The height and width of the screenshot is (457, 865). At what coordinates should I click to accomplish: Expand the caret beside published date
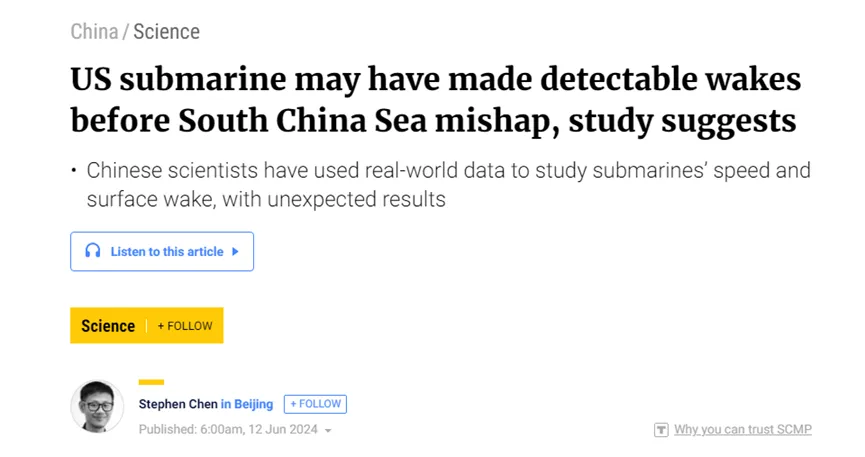328,431
